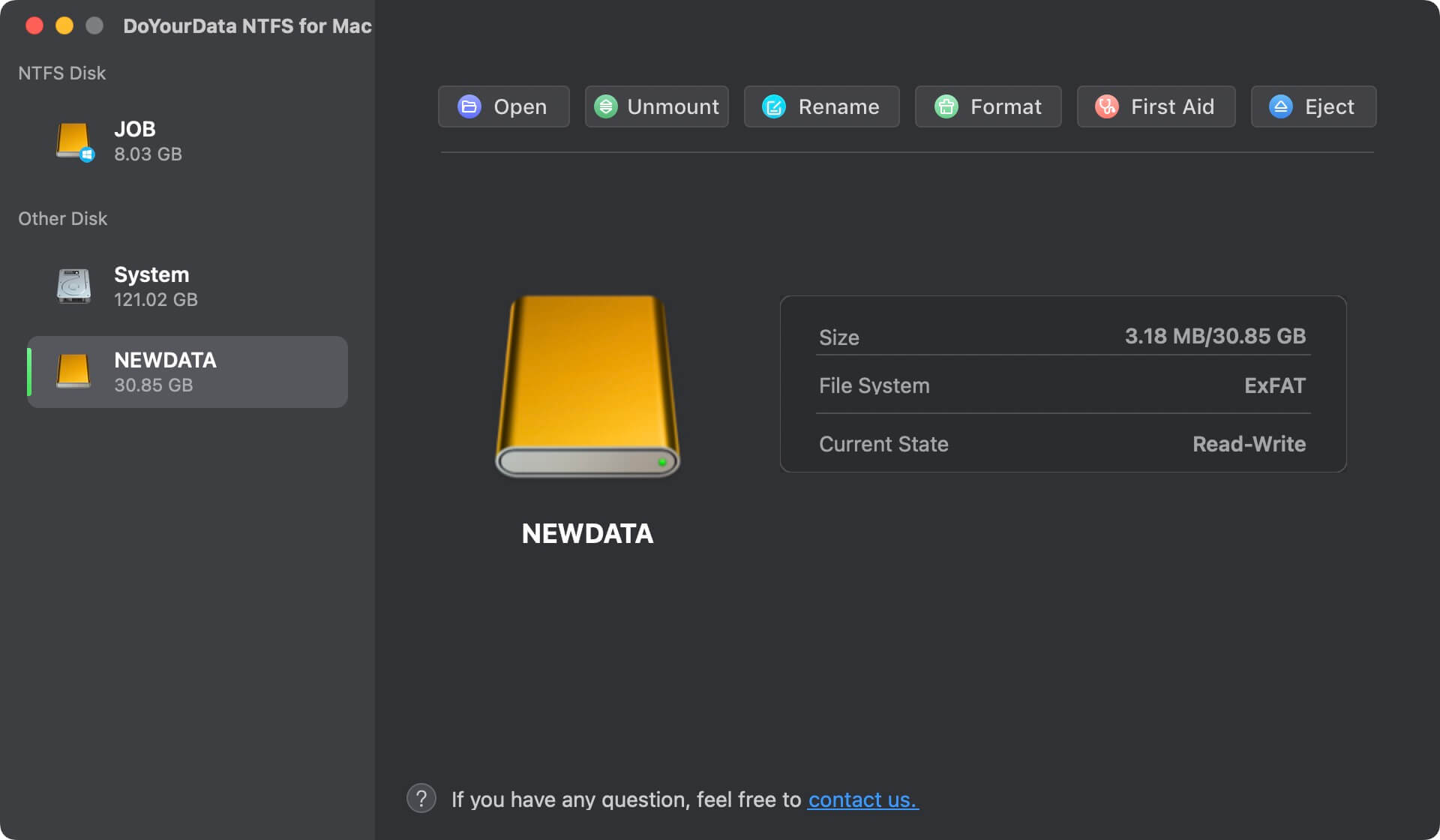Select the Open folder icon in toolbar
This screenshot has width=1440, height=840.
[469, 106]
